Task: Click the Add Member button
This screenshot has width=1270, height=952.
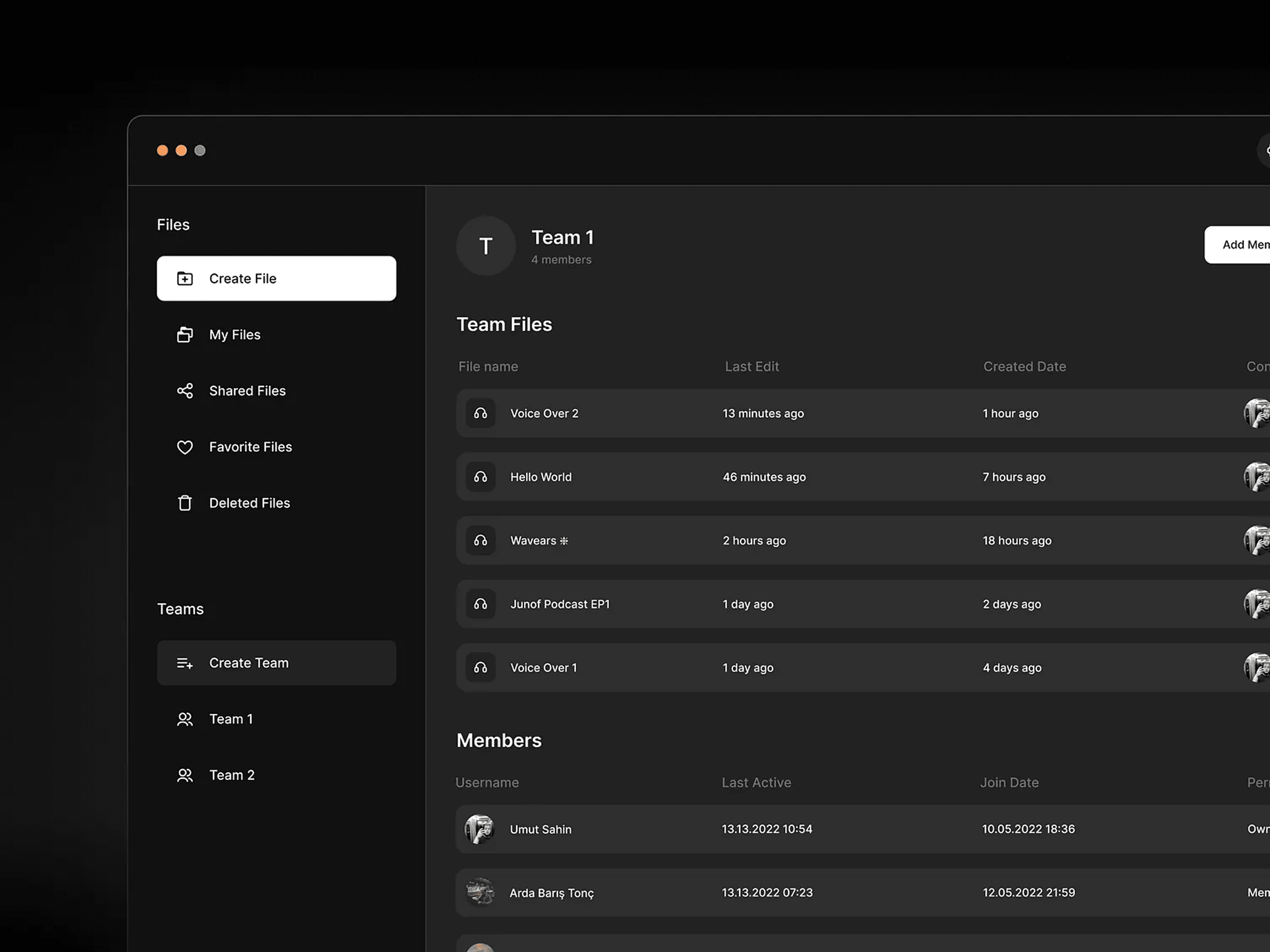Action: point(1238,245)
